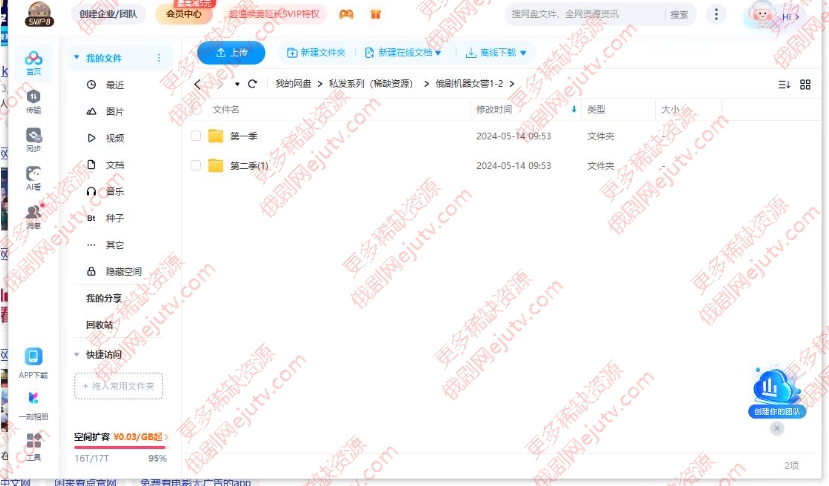Open the navigation history dropdown arrow
Image resolution: width=829 pixels, height=486 pixels.
pyautogui.click(x=237, y=84)
